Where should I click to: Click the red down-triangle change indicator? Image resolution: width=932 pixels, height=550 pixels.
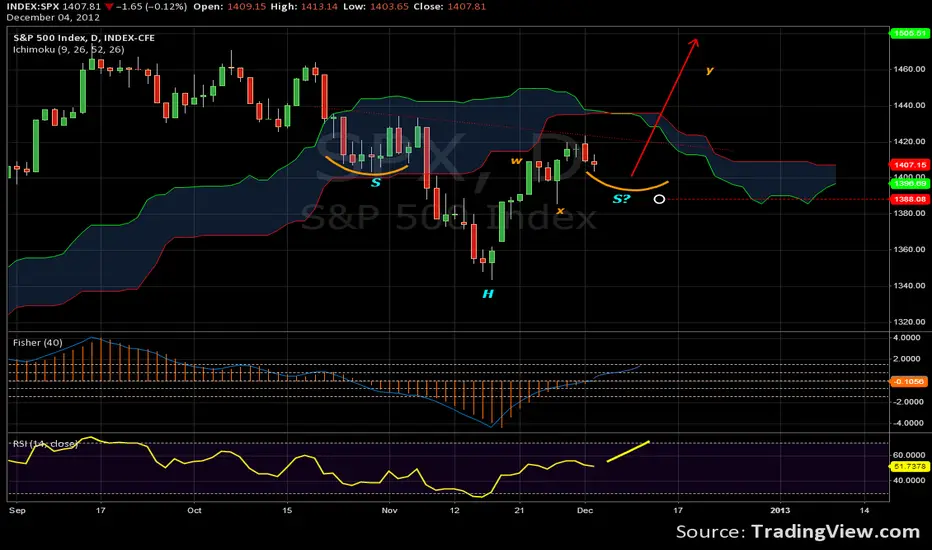click(109, 7)
